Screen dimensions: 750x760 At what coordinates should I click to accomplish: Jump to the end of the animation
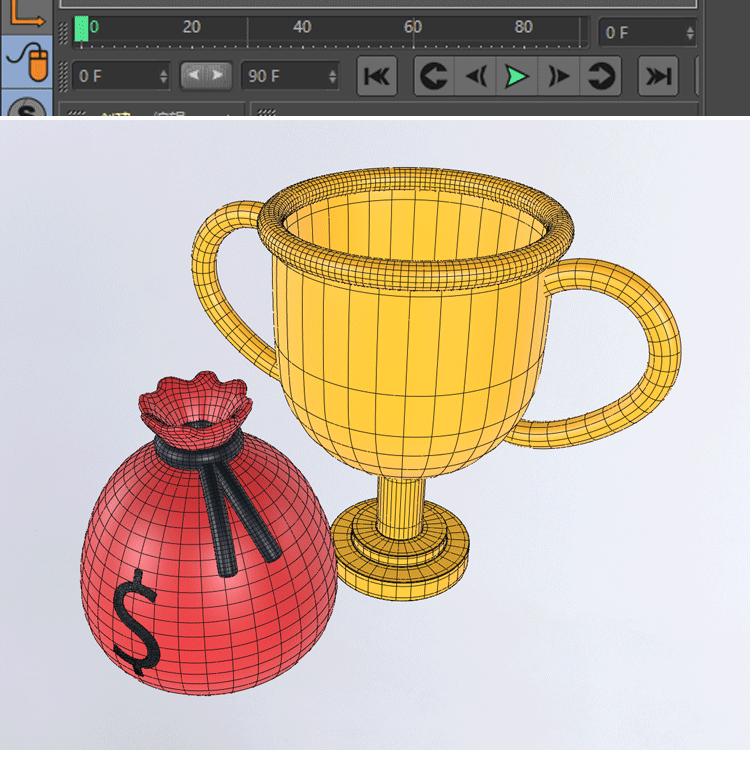(657, 77)
